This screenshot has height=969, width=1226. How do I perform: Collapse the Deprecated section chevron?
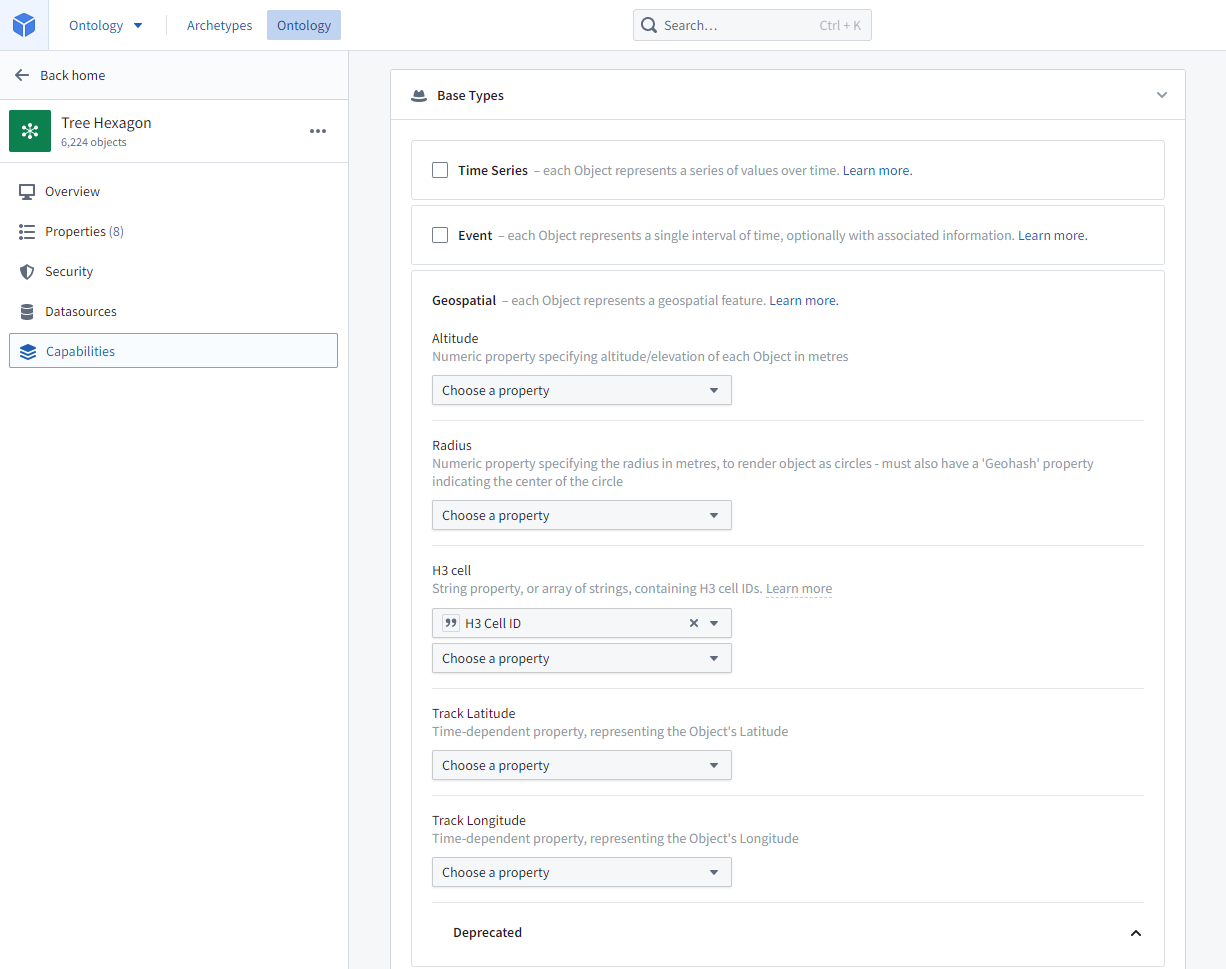(x=1136, y=933)
